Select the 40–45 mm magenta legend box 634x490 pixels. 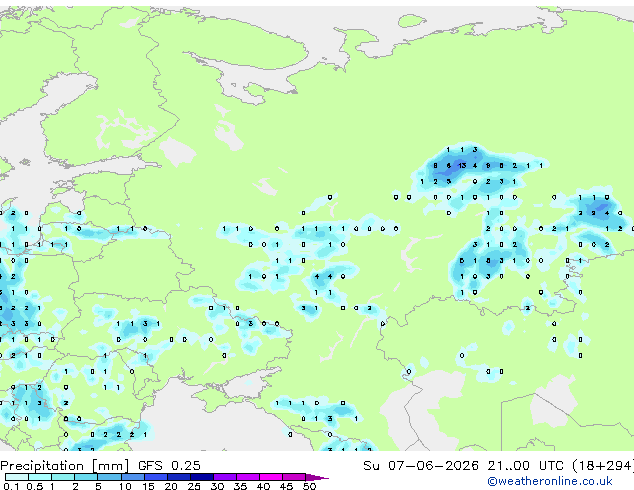pos(271,477)
